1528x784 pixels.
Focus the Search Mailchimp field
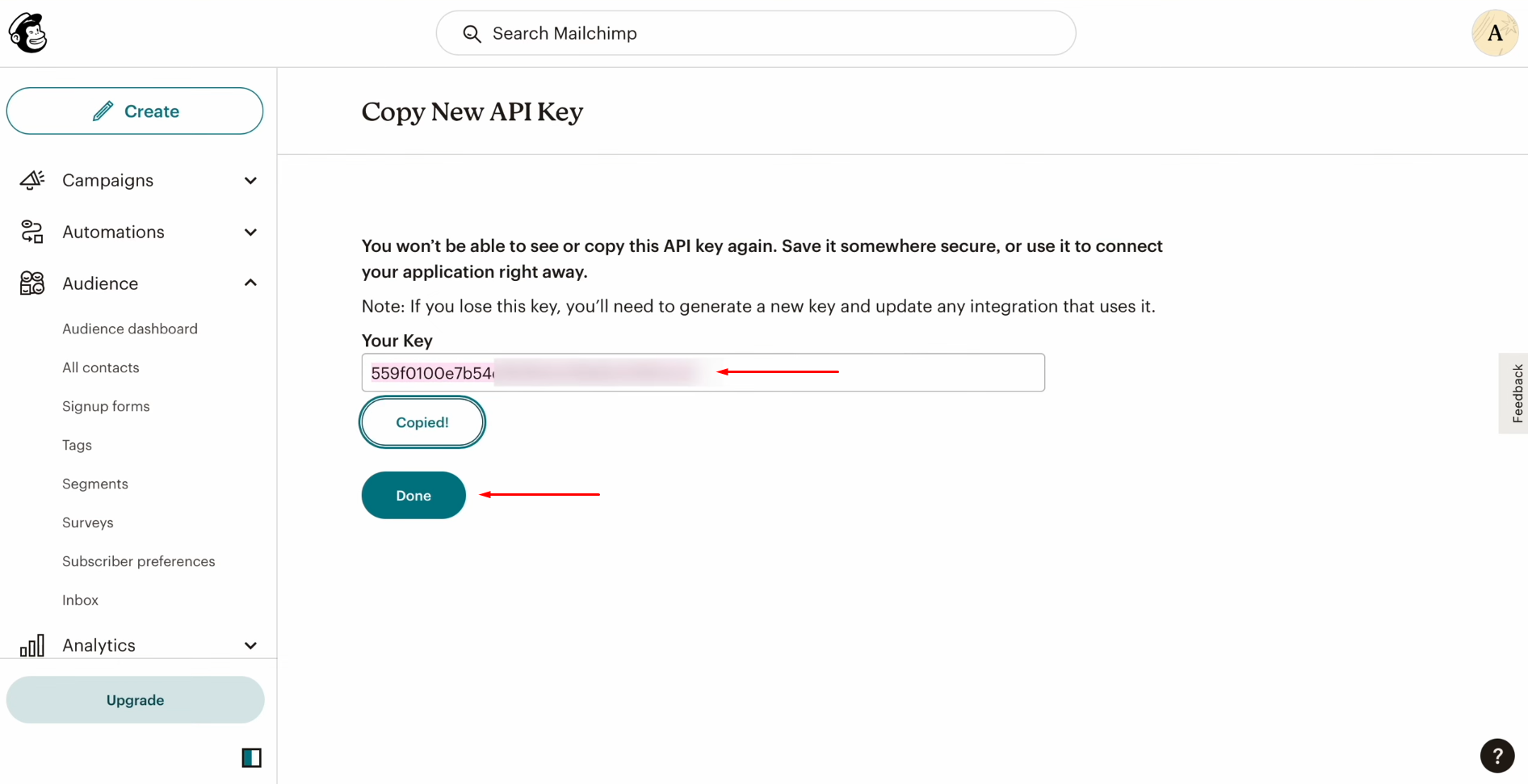[x=756, y=33]
